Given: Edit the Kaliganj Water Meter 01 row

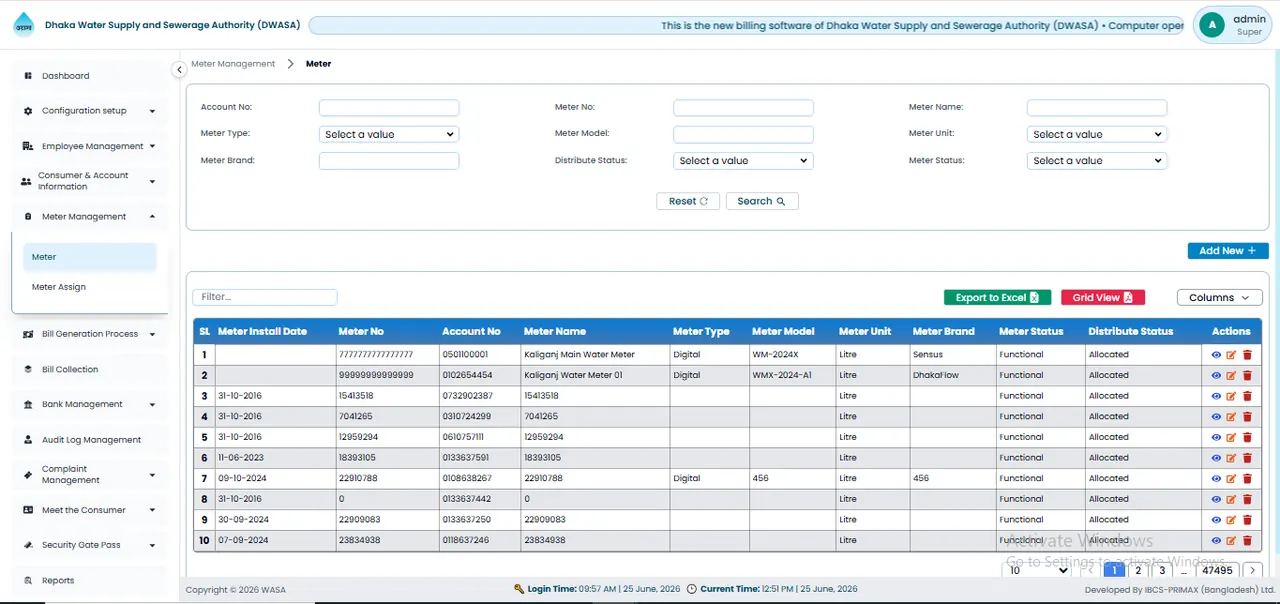Looking at the screenshot, I should tap(1231, 376).
